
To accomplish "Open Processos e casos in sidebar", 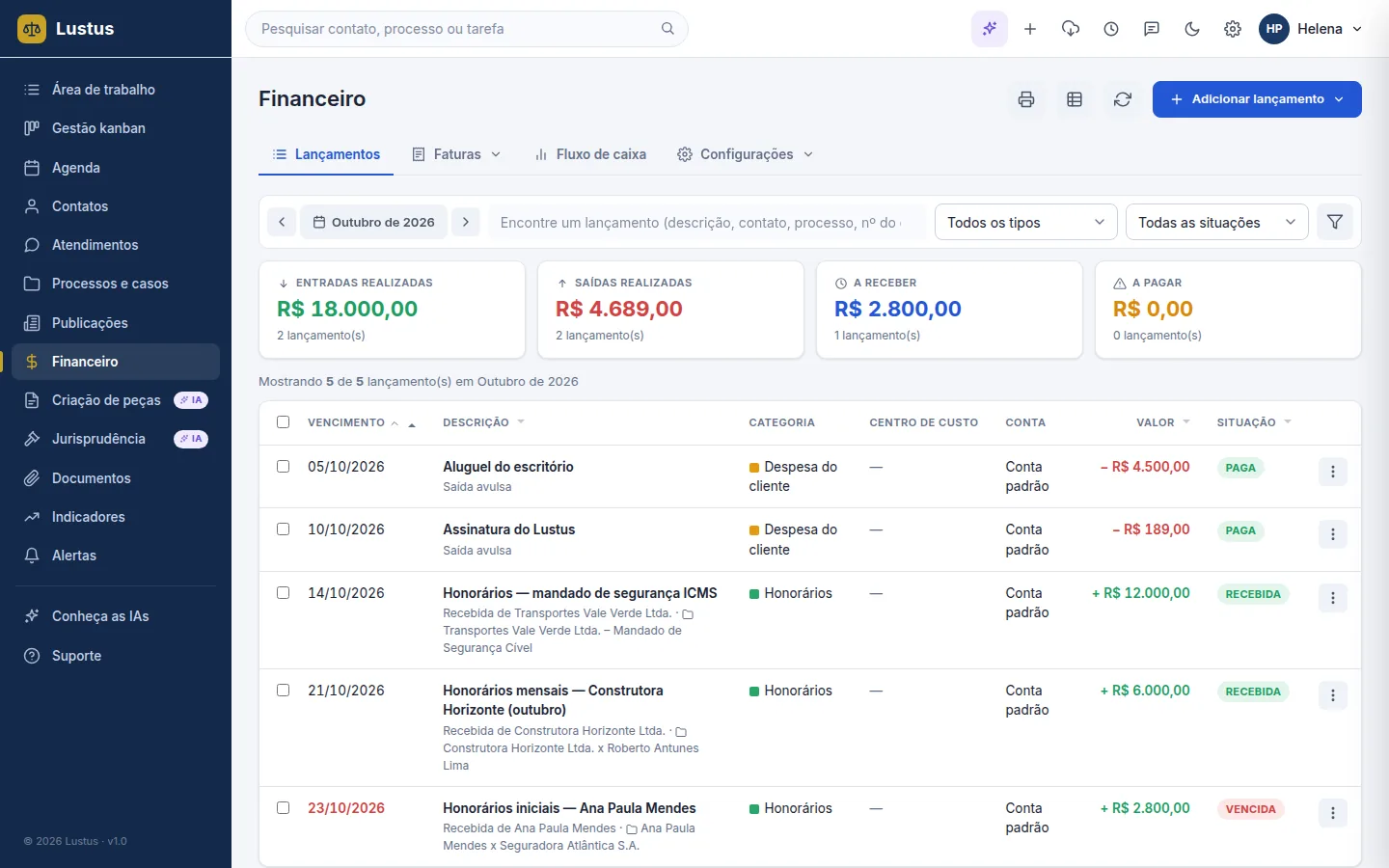I will point(116,284).
